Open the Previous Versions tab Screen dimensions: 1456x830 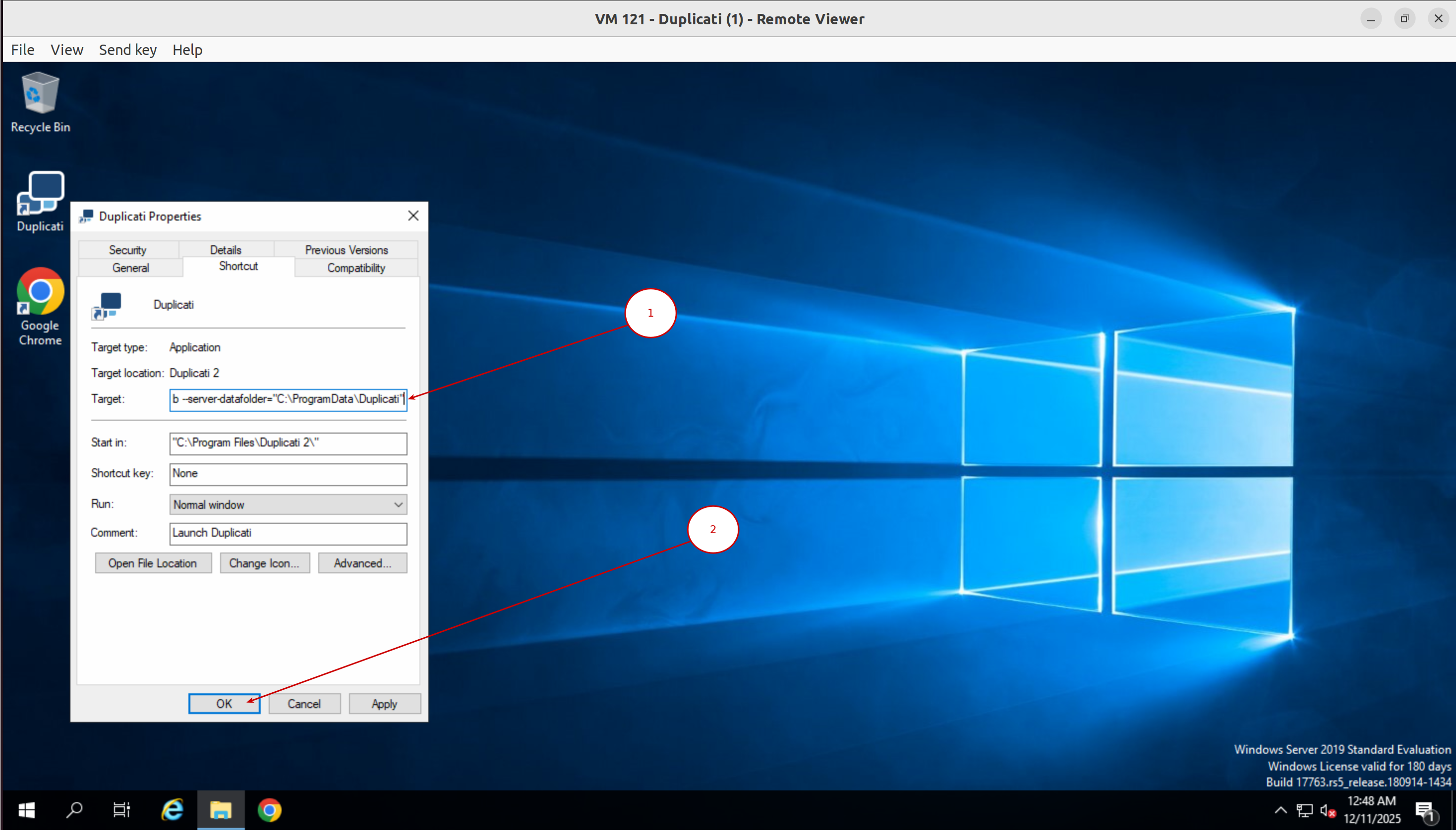(x=346, y=250)
